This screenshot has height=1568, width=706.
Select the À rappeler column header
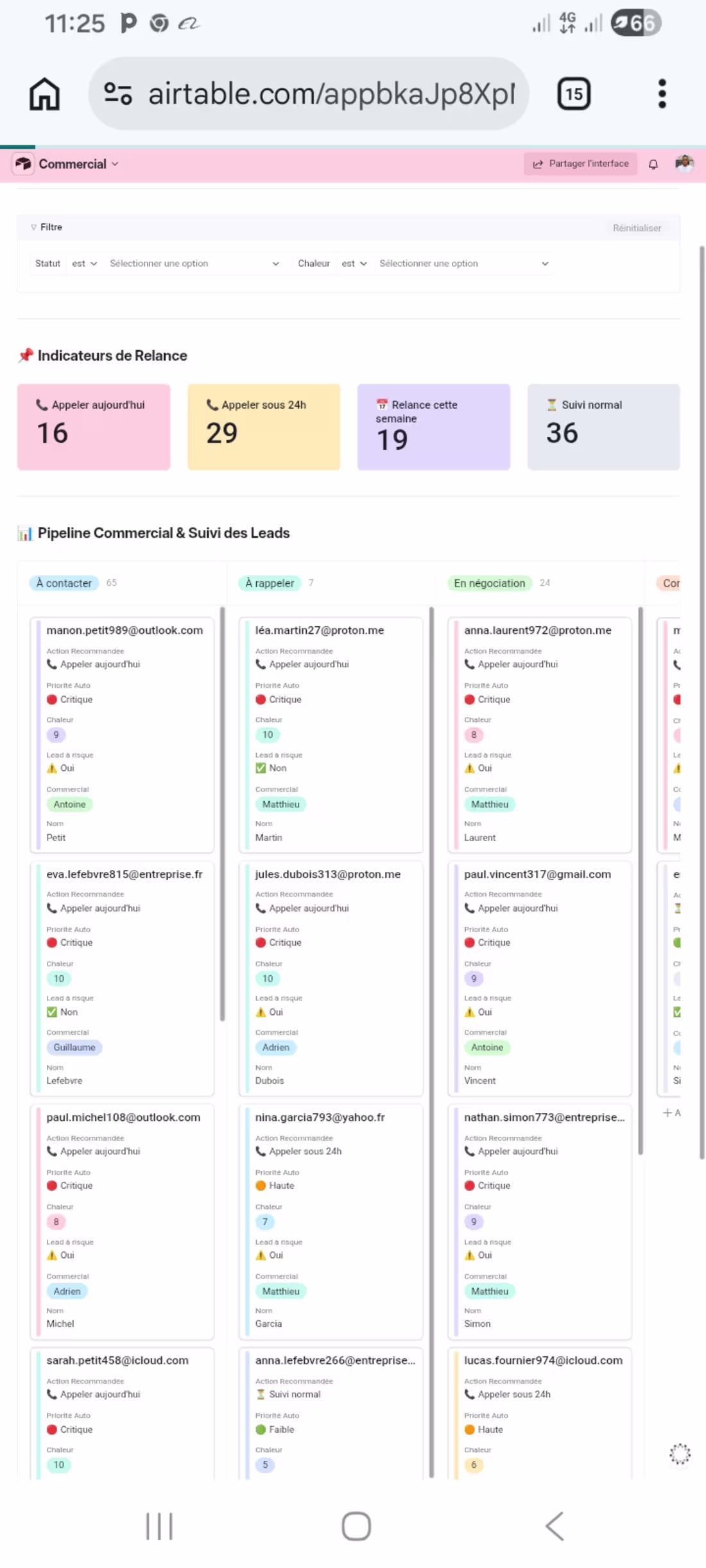[x=270, y=583]
